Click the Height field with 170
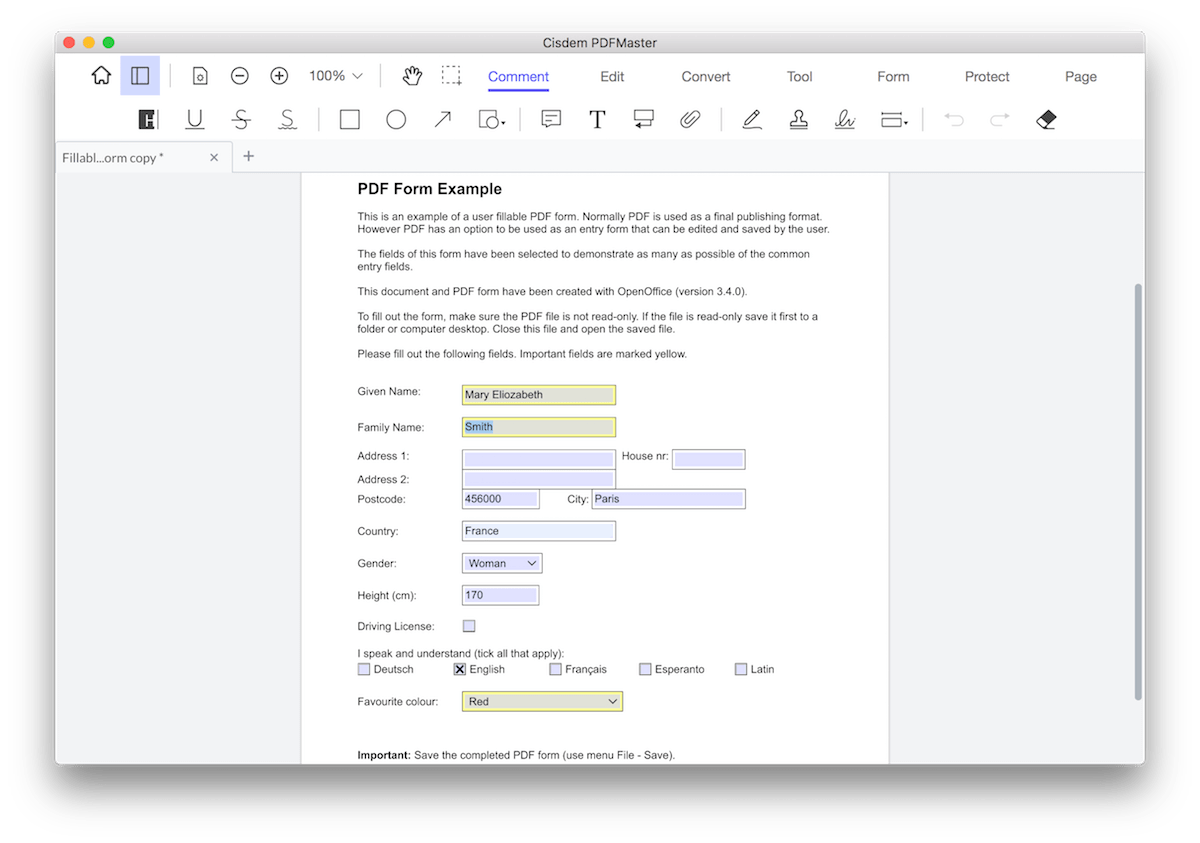Screen dimensions: 1200x843 500,595
